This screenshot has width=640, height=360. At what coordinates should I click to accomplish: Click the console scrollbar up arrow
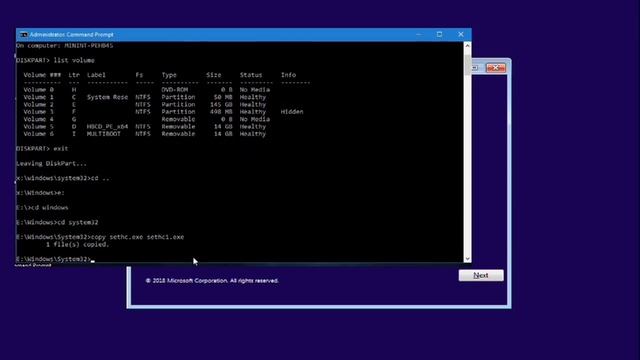coord(467,46)
